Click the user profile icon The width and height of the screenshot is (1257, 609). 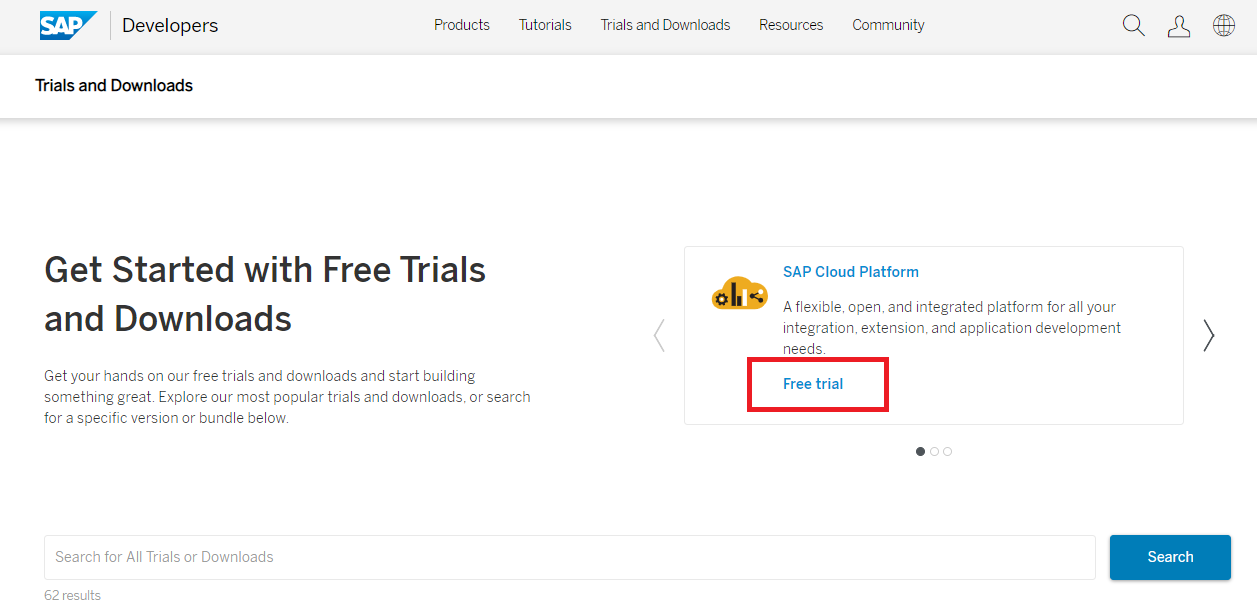(1178, 25)
